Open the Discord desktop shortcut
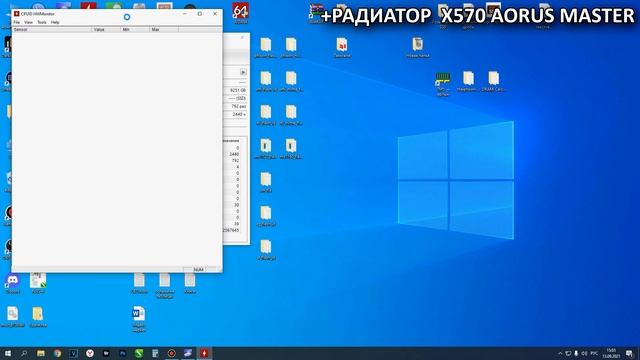The width and height of the screenshot is (640, 360). click(x=12, y=283)
